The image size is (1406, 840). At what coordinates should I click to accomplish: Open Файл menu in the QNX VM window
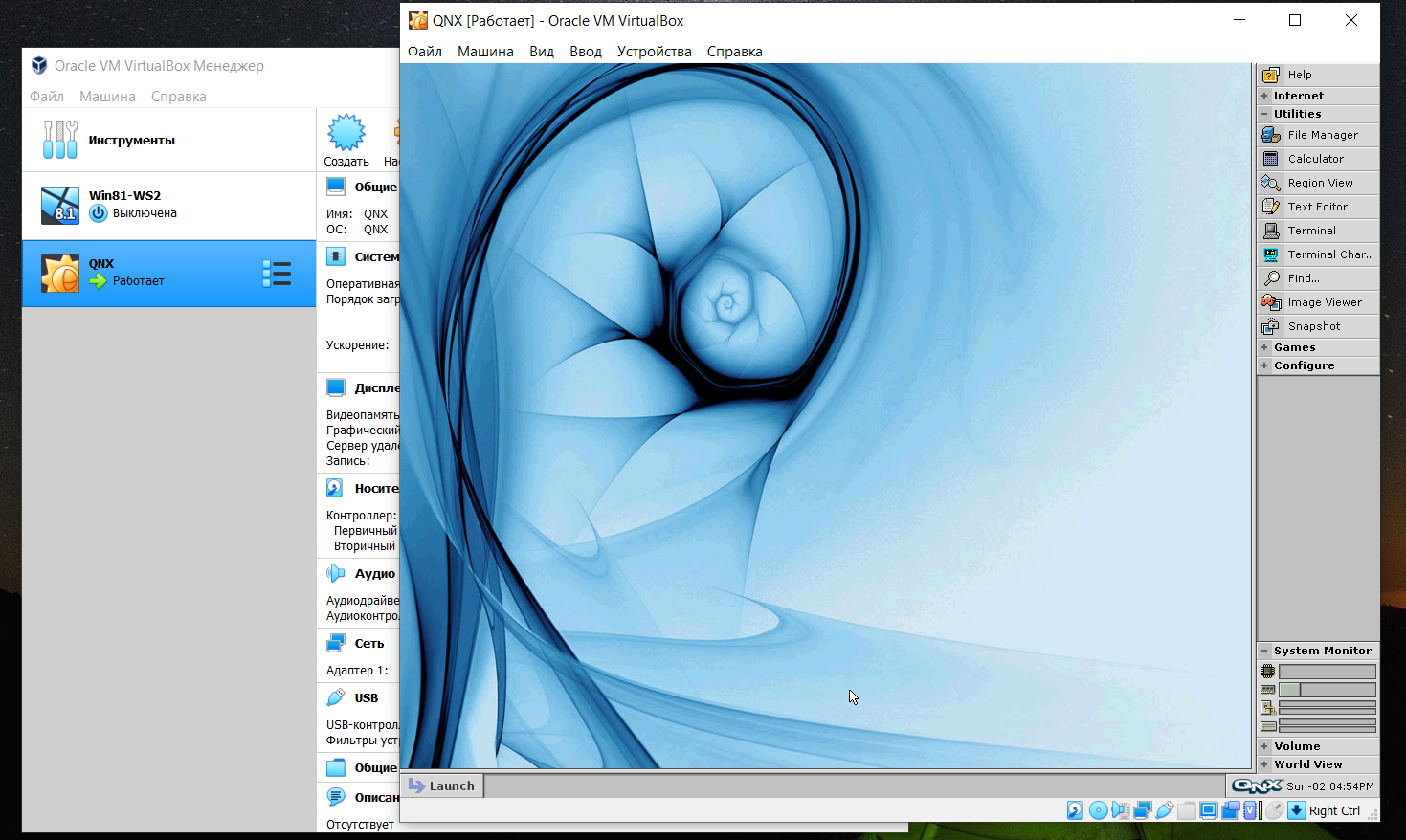tap(425, 52)
